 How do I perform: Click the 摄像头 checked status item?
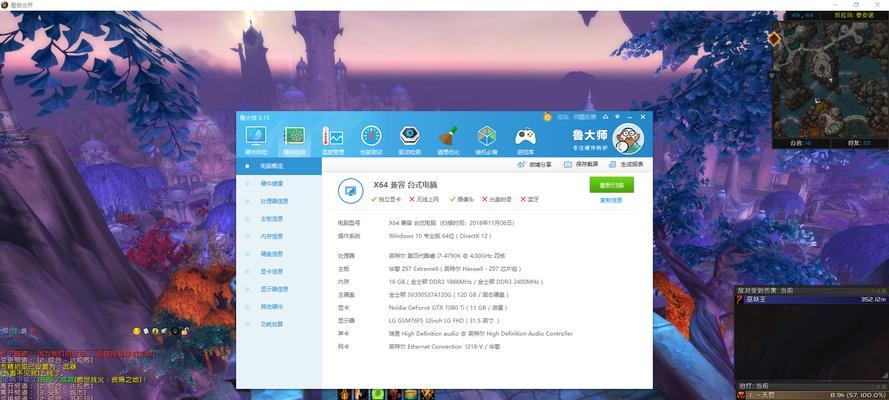(462, 199)
